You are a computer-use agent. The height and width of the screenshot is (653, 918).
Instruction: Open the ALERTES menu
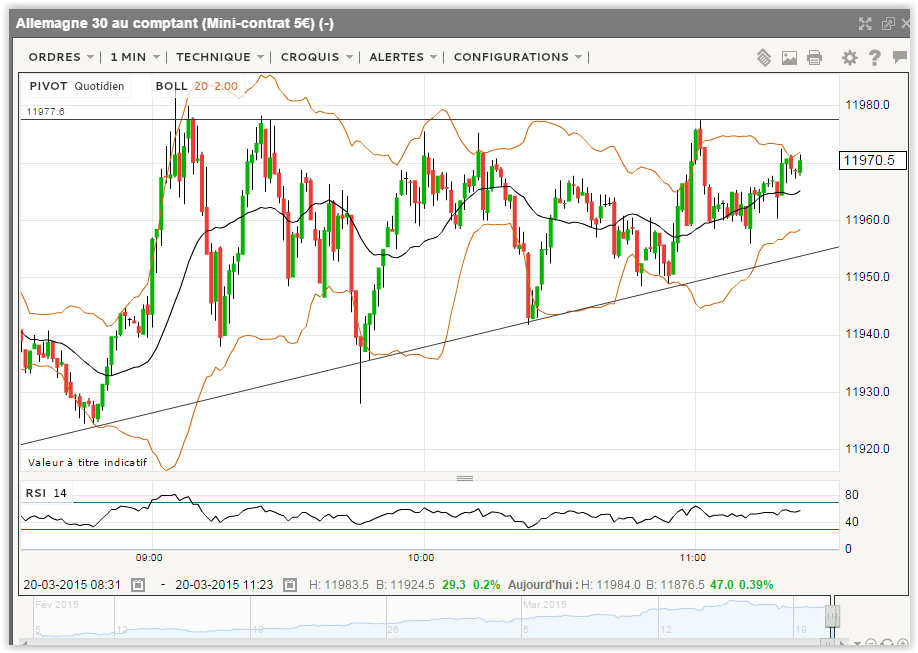click(403, 57)
